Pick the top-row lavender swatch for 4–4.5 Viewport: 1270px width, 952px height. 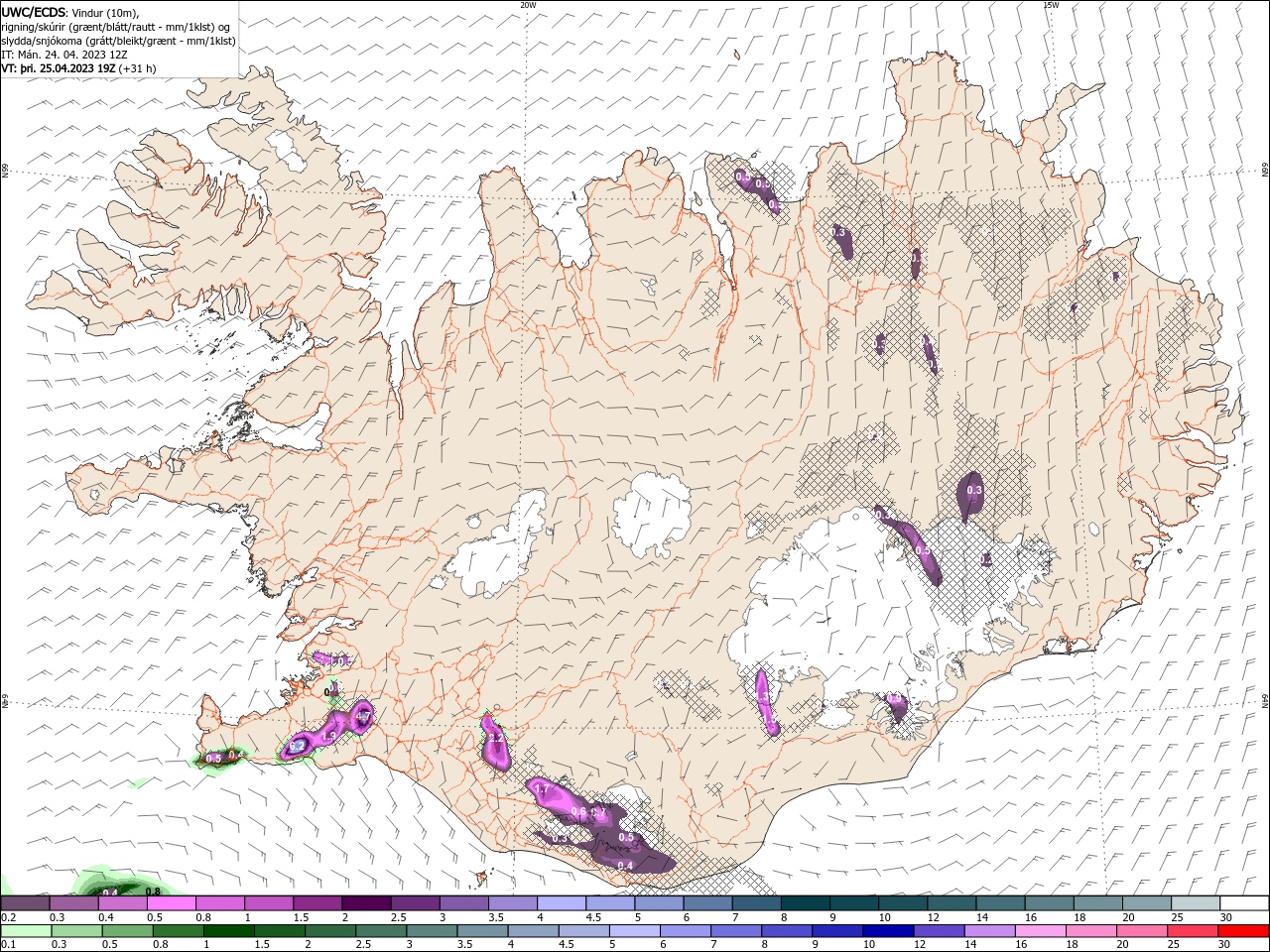click(x=562, y=902)
